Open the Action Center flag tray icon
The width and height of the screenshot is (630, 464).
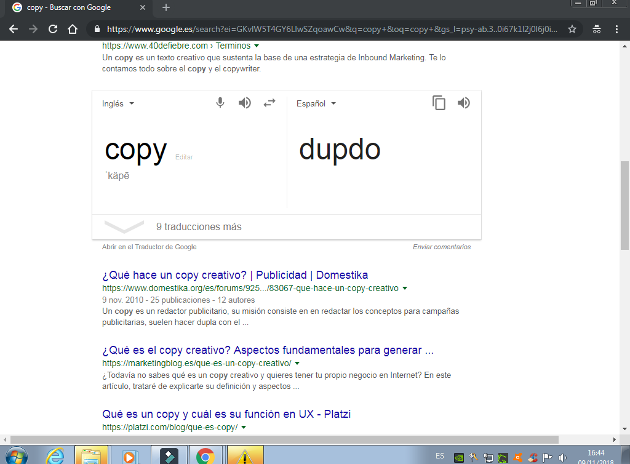[547, 457]
